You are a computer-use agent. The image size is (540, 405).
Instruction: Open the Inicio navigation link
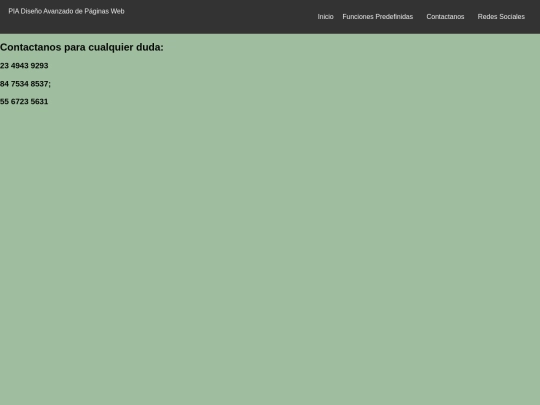point(325,17)
